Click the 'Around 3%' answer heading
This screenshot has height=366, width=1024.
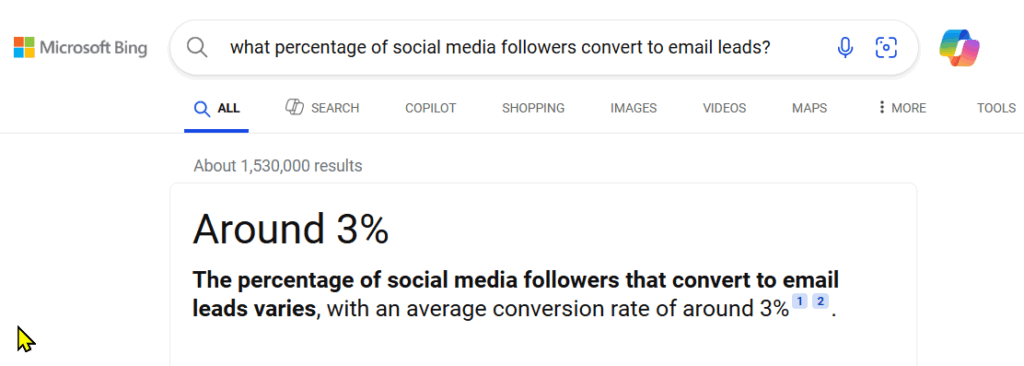291,229
